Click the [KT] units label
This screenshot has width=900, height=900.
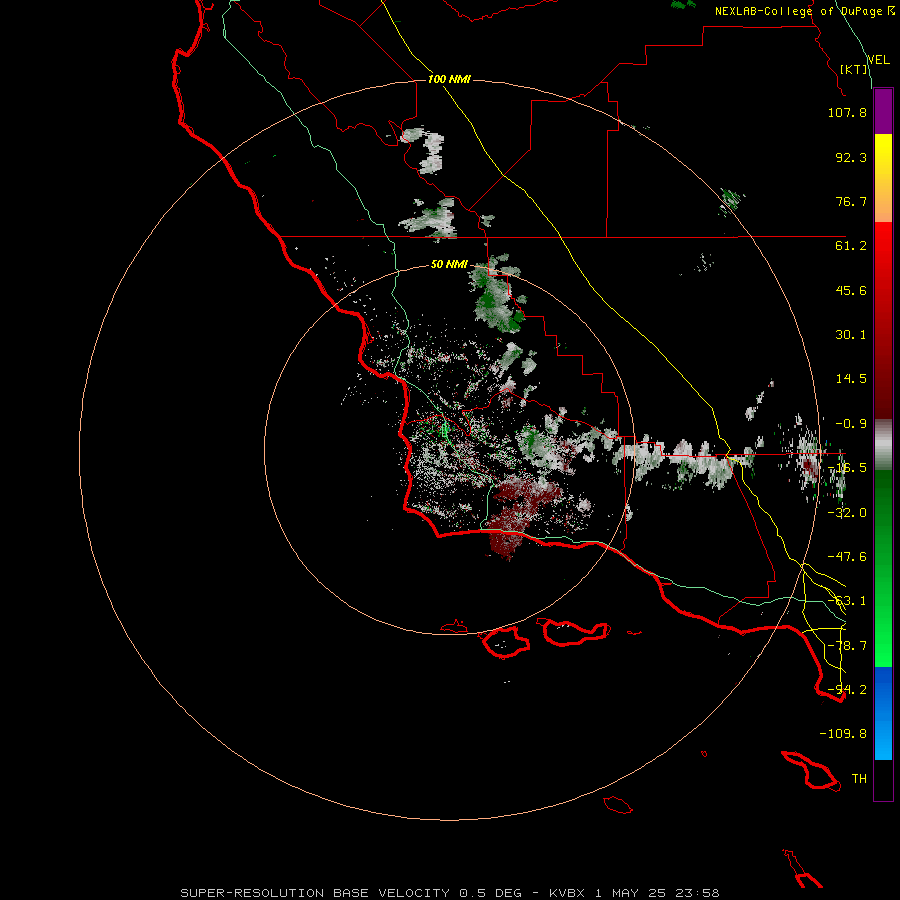pyautogui.click(x=854, y=69)
